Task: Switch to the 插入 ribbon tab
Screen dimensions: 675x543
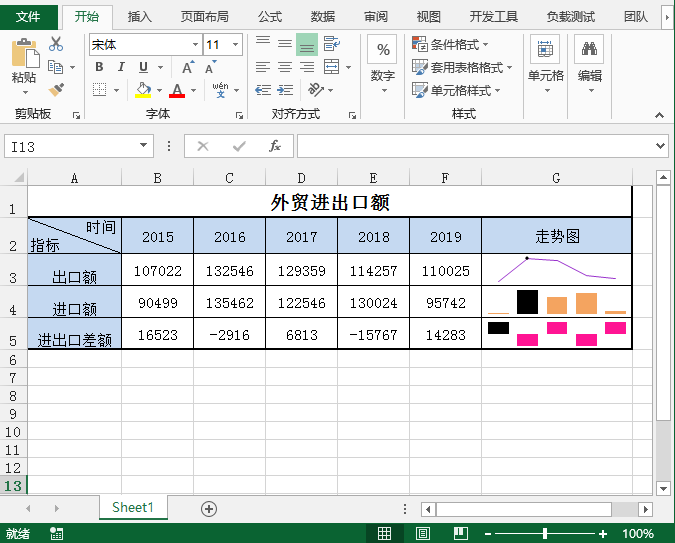Action: click(x=140, y=16)
